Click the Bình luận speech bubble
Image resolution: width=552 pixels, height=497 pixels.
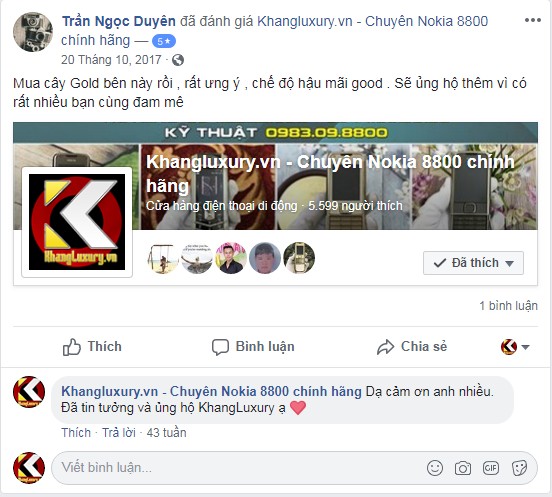220,347
